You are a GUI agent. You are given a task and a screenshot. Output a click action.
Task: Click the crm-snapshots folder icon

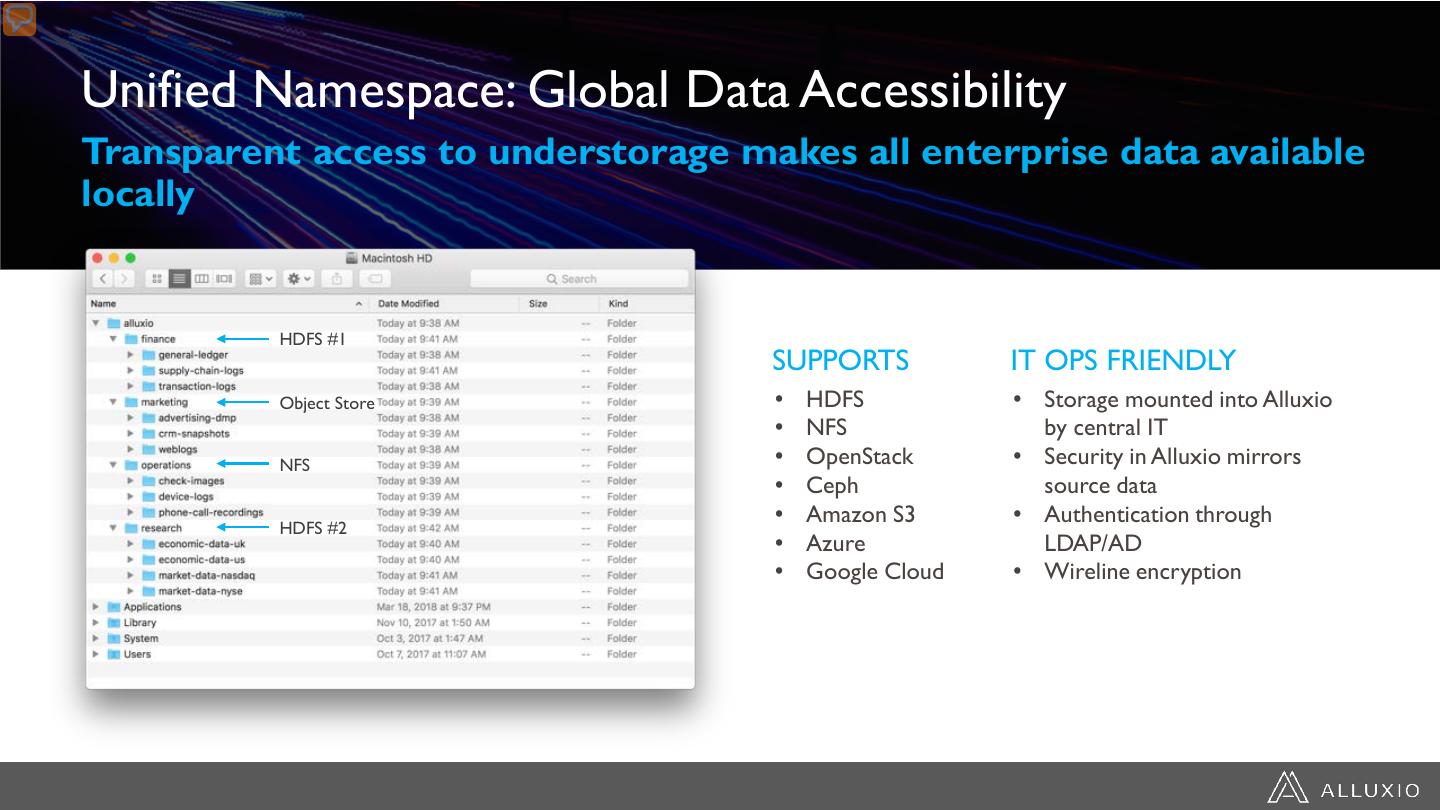coord(149,434)
